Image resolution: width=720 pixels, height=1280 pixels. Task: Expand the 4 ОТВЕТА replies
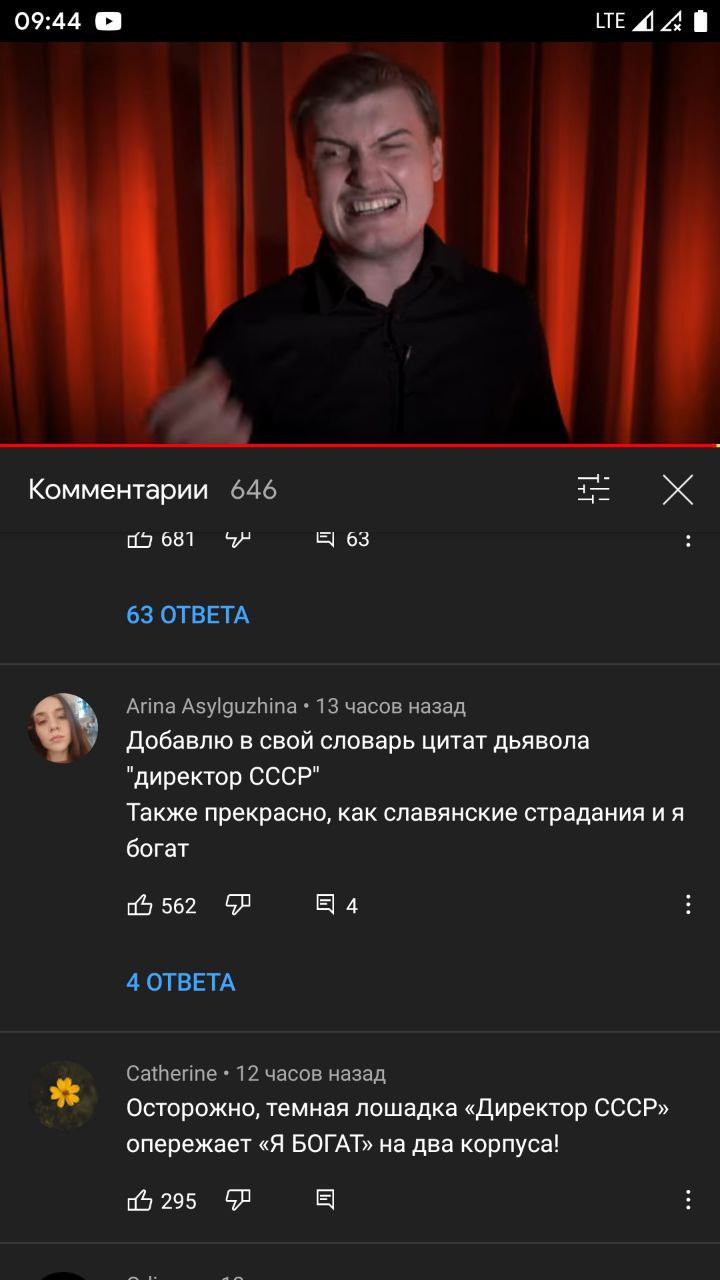coord(181,982)
